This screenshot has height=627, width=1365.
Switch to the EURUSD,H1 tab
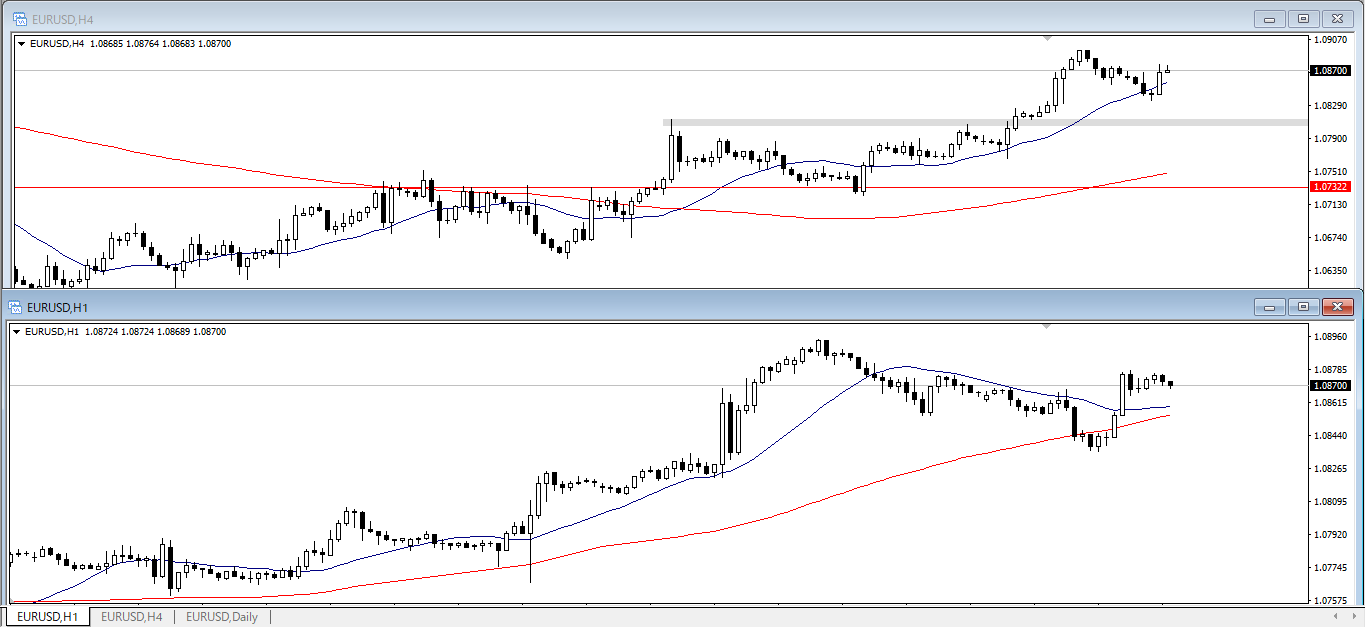click(x=48, y=617)
